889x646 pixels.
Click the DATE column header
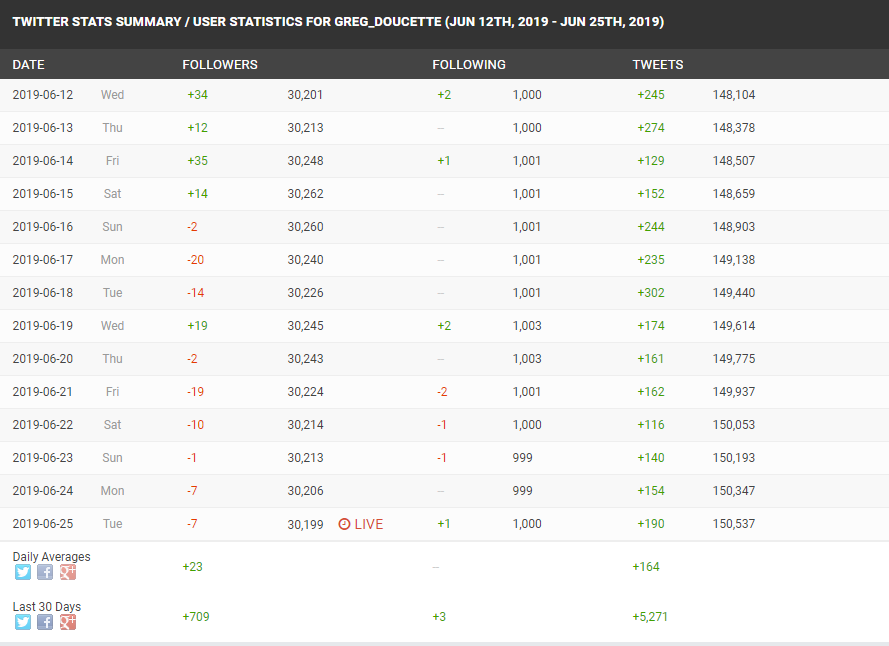point(28,65)
